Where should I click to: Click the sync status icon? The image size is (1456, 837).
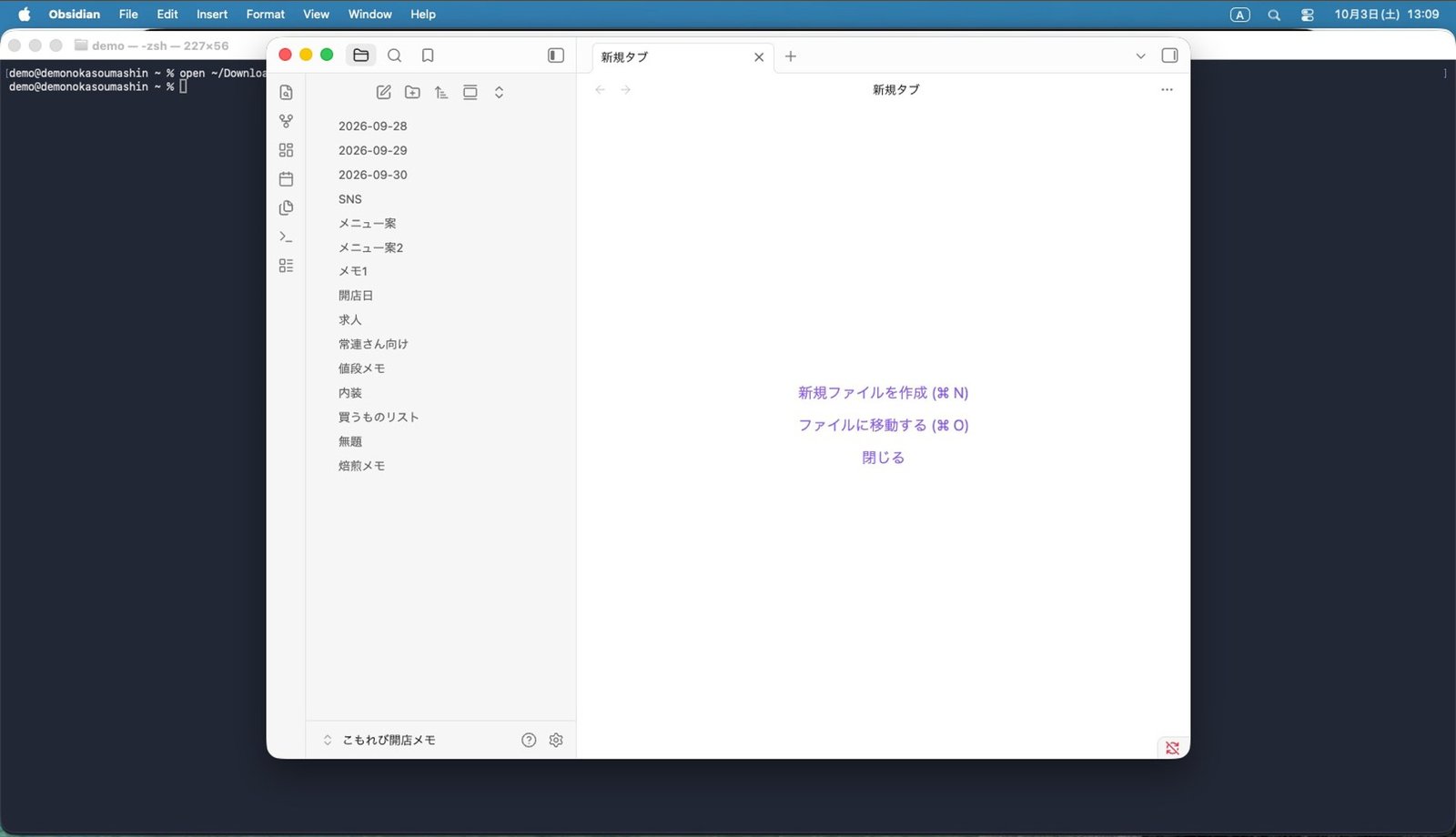point(1172,748)
